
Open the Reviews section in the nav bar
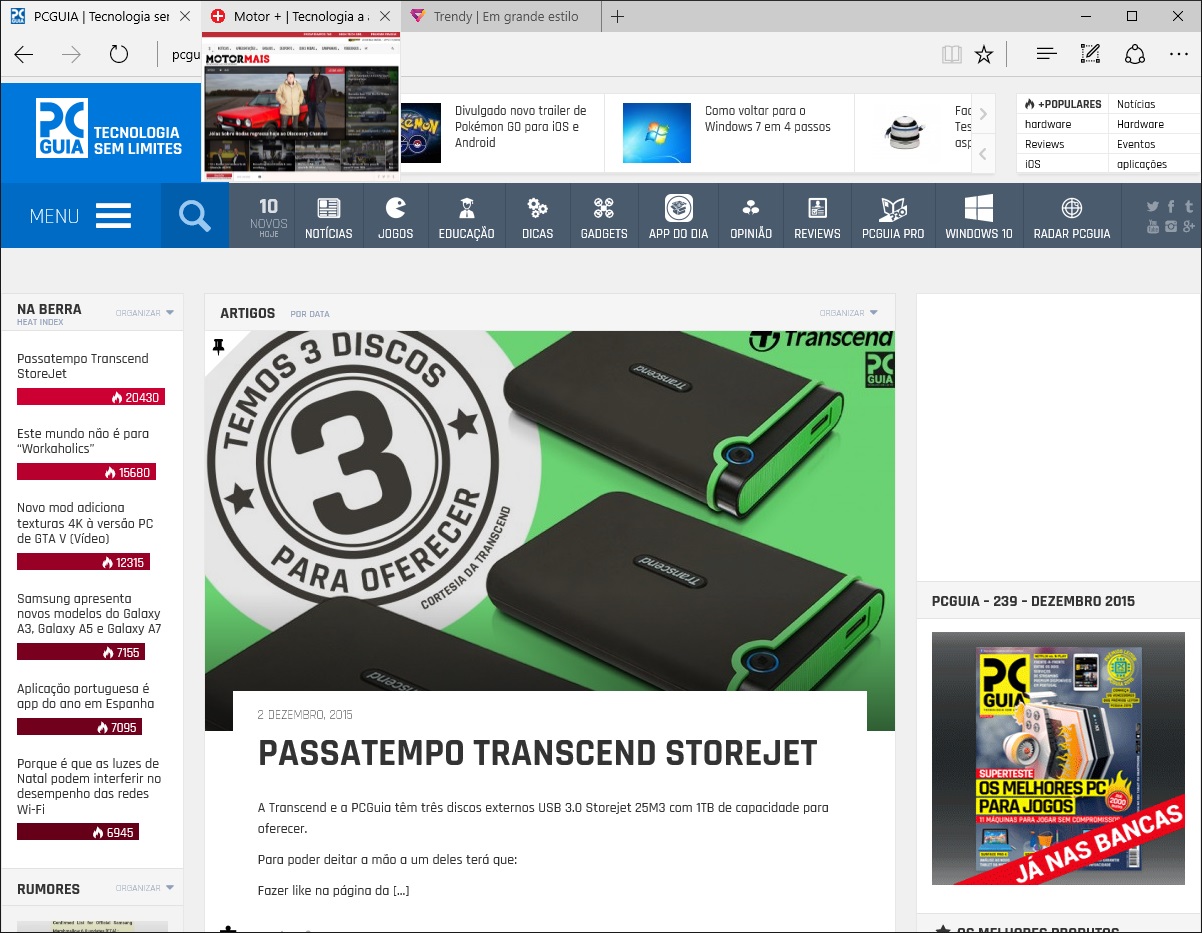[x=817, y=216]
